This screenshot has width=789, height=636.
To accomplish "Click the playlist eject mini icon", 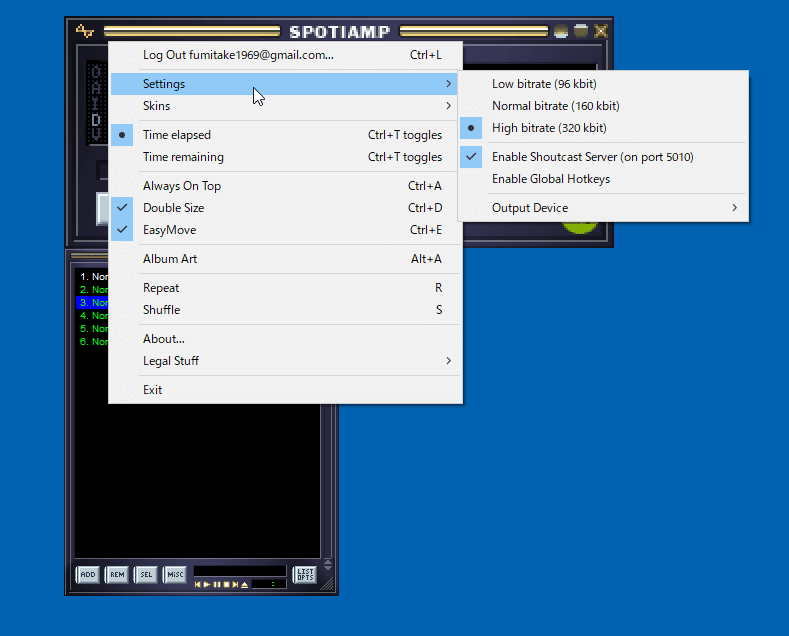I will [x=244, y=585].
